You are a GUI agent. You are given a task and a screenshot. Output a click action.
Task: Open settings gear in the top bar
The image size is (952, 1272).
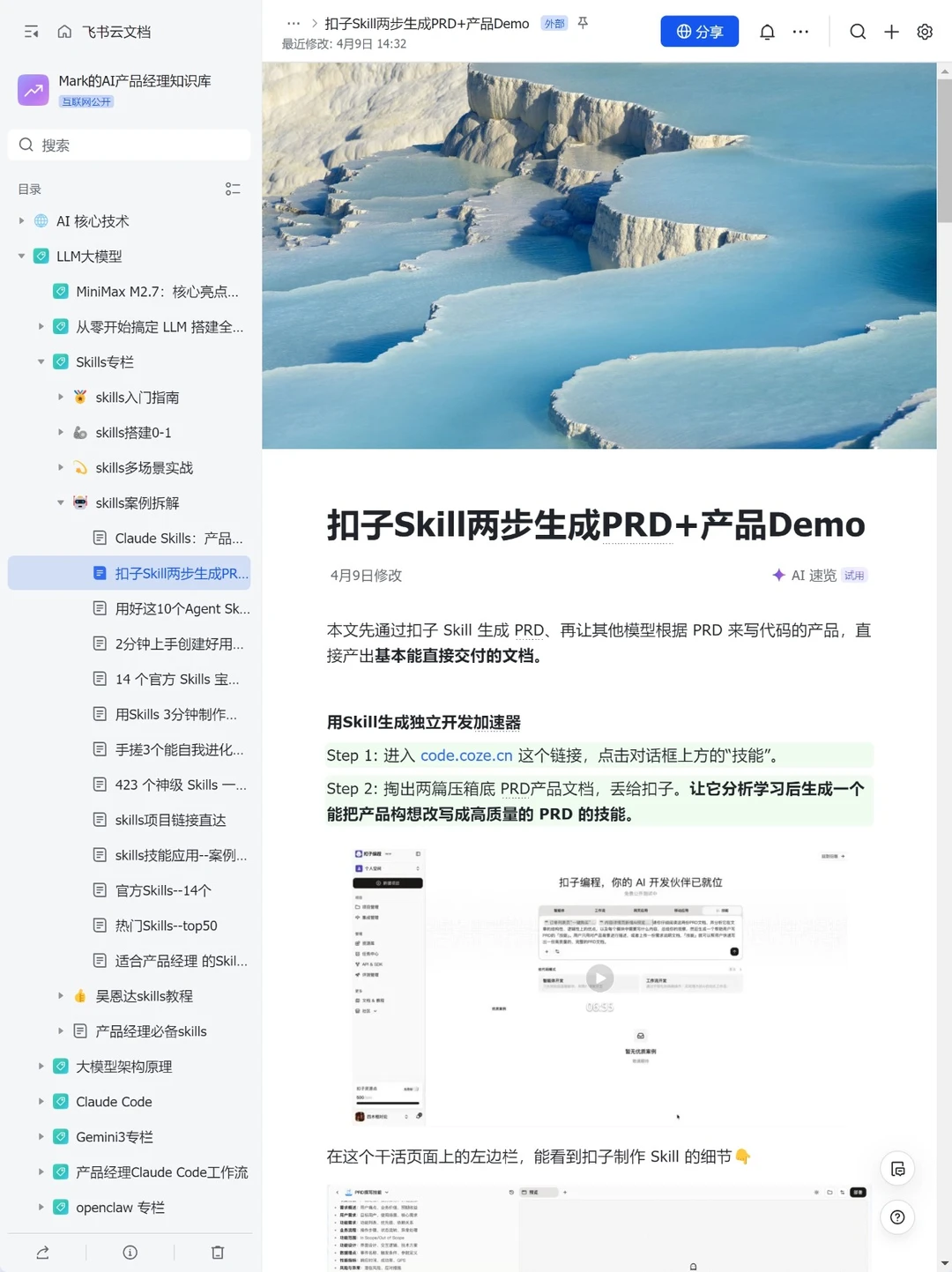click(x=925, y=32)
